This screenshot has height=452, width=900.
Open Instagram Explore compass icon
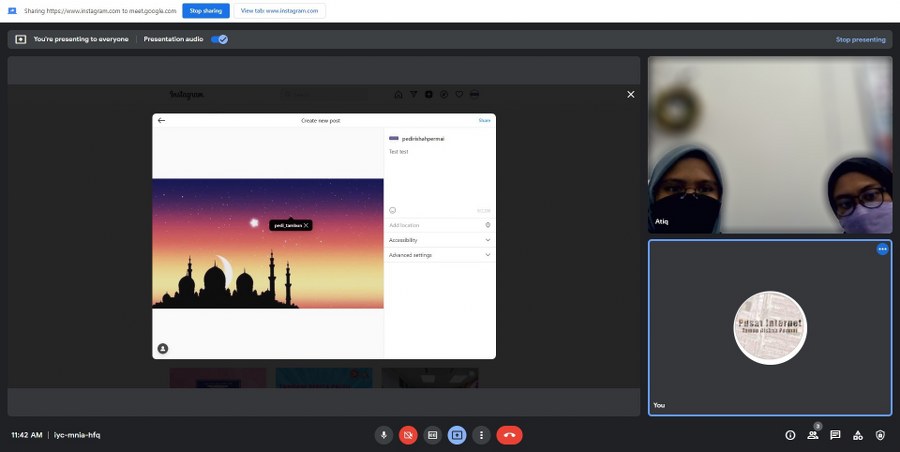(x=444, y=95)
